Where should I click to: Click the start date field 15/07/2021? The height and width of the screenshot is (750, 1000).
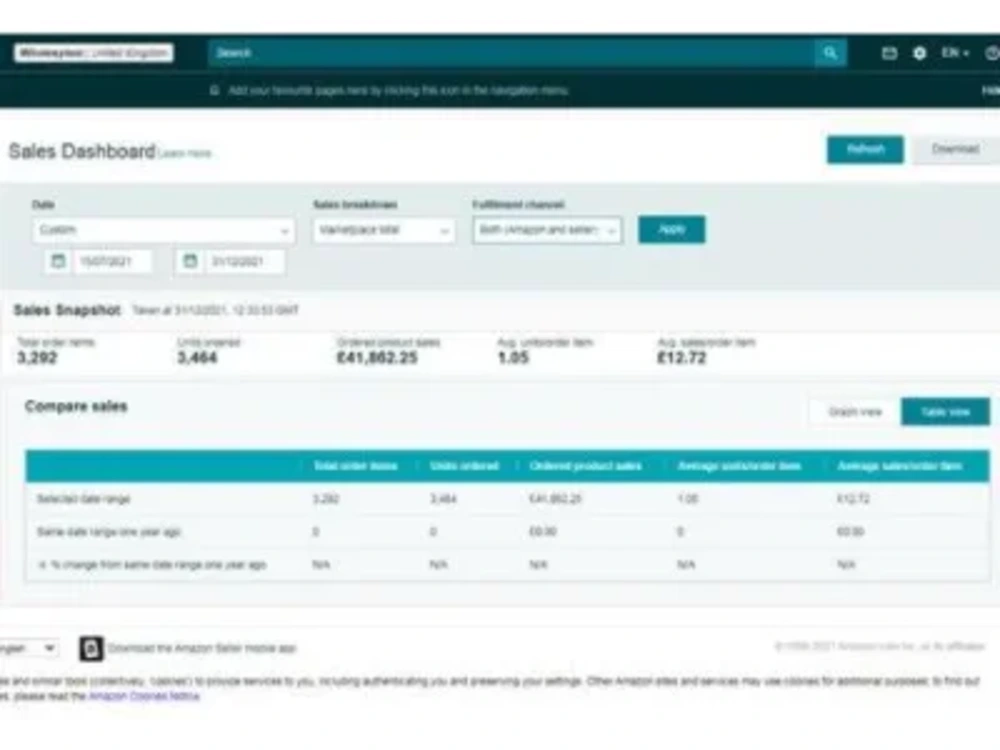click(x=113, y=261)
